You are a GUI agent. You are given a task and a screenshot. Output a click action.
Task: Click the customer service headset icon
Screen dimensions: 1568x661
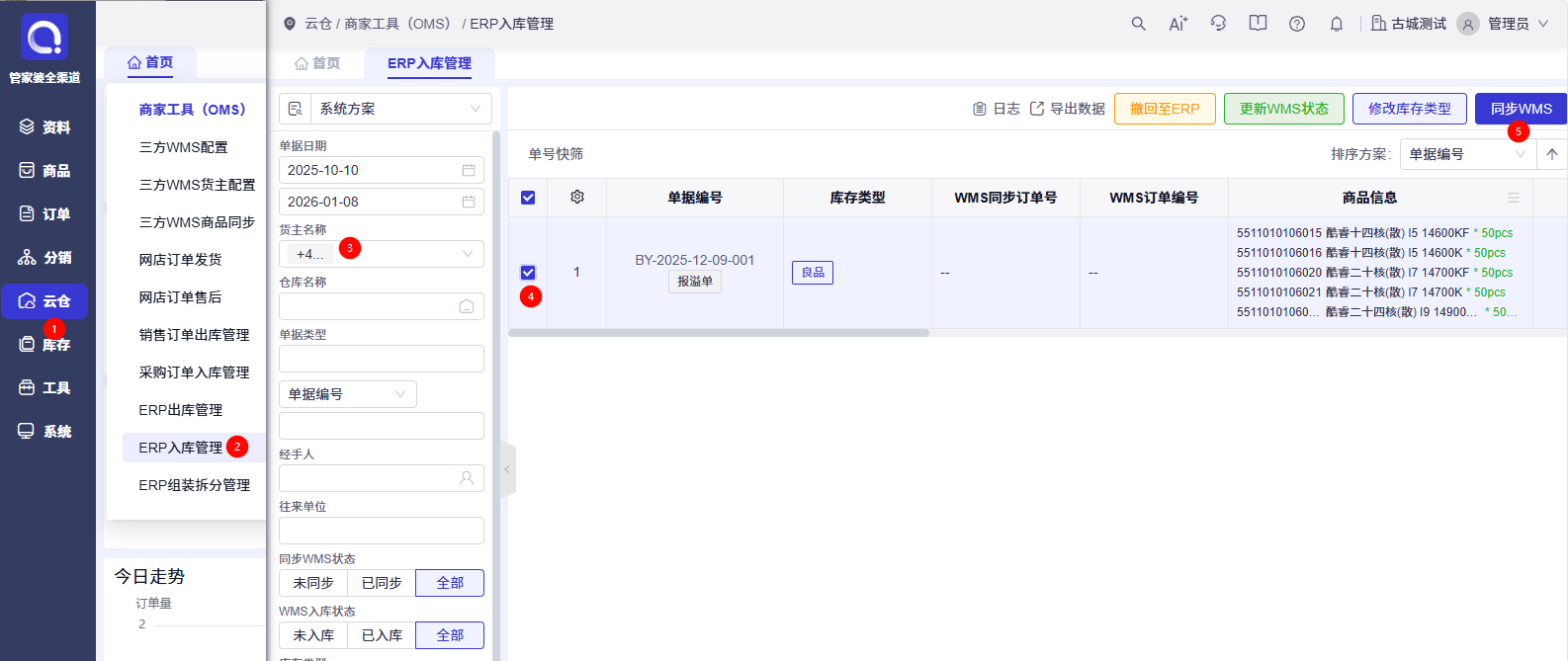pos(1218,24)
